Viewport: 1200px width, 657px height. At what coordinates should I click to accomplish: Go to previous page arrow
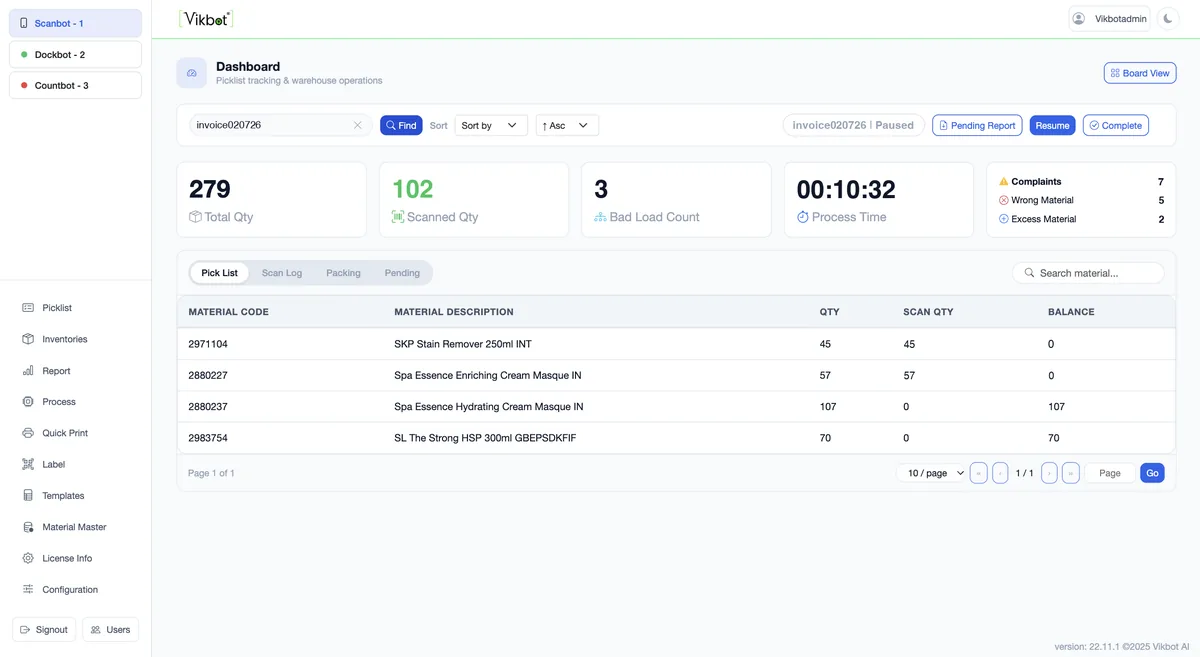pos(1000,473)
